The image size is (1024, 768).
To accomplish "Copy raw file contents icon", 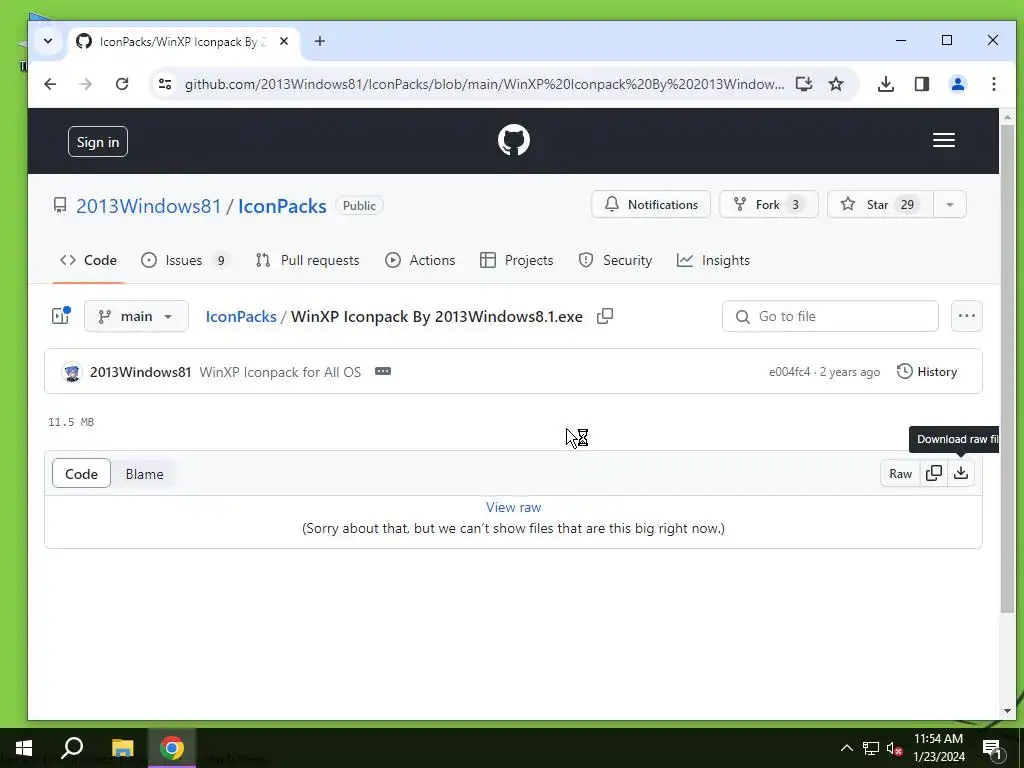I will click(x=934, y=473).
